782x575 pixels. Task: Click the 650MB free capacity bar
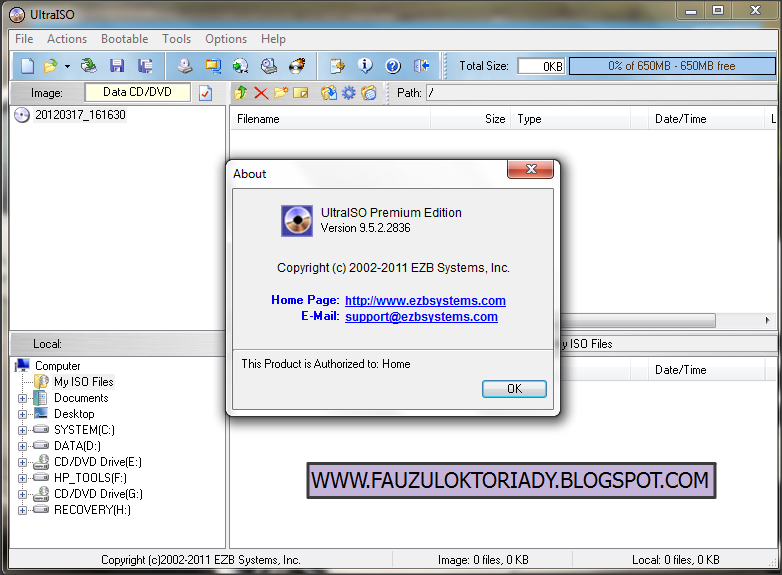click(x=671, y=66)
